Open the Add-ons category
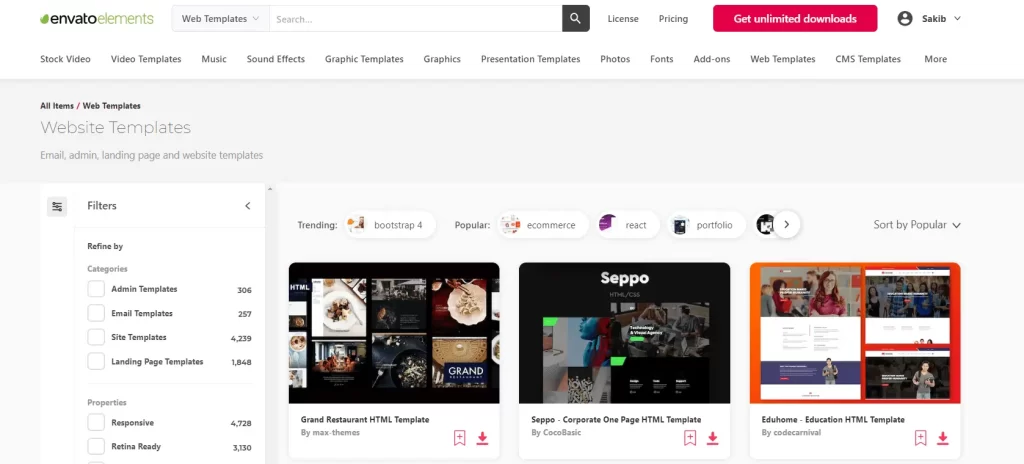1024x464 pixels. point(712,59)
